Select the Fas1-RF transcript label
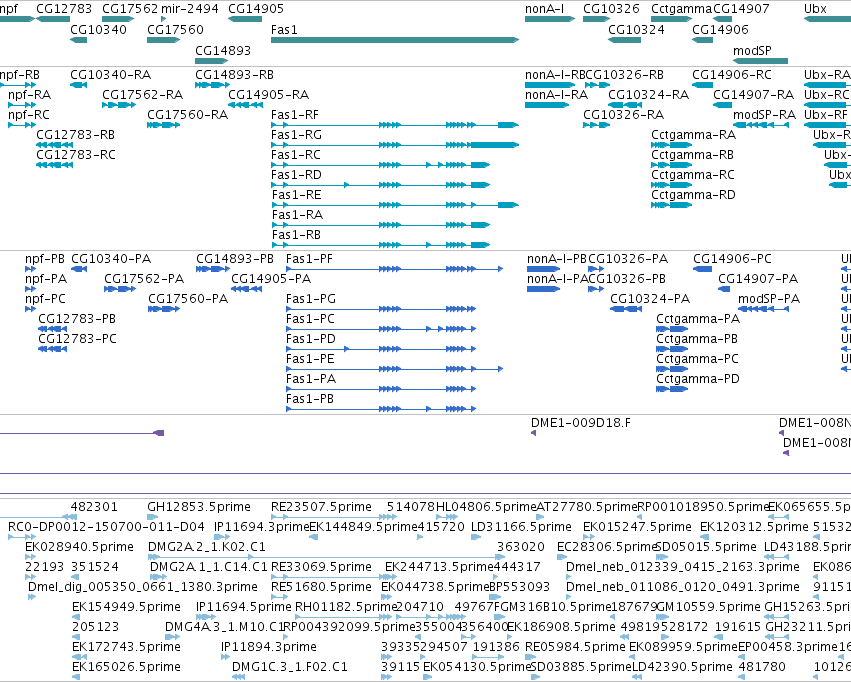The image size is (851, 682). 295,114
